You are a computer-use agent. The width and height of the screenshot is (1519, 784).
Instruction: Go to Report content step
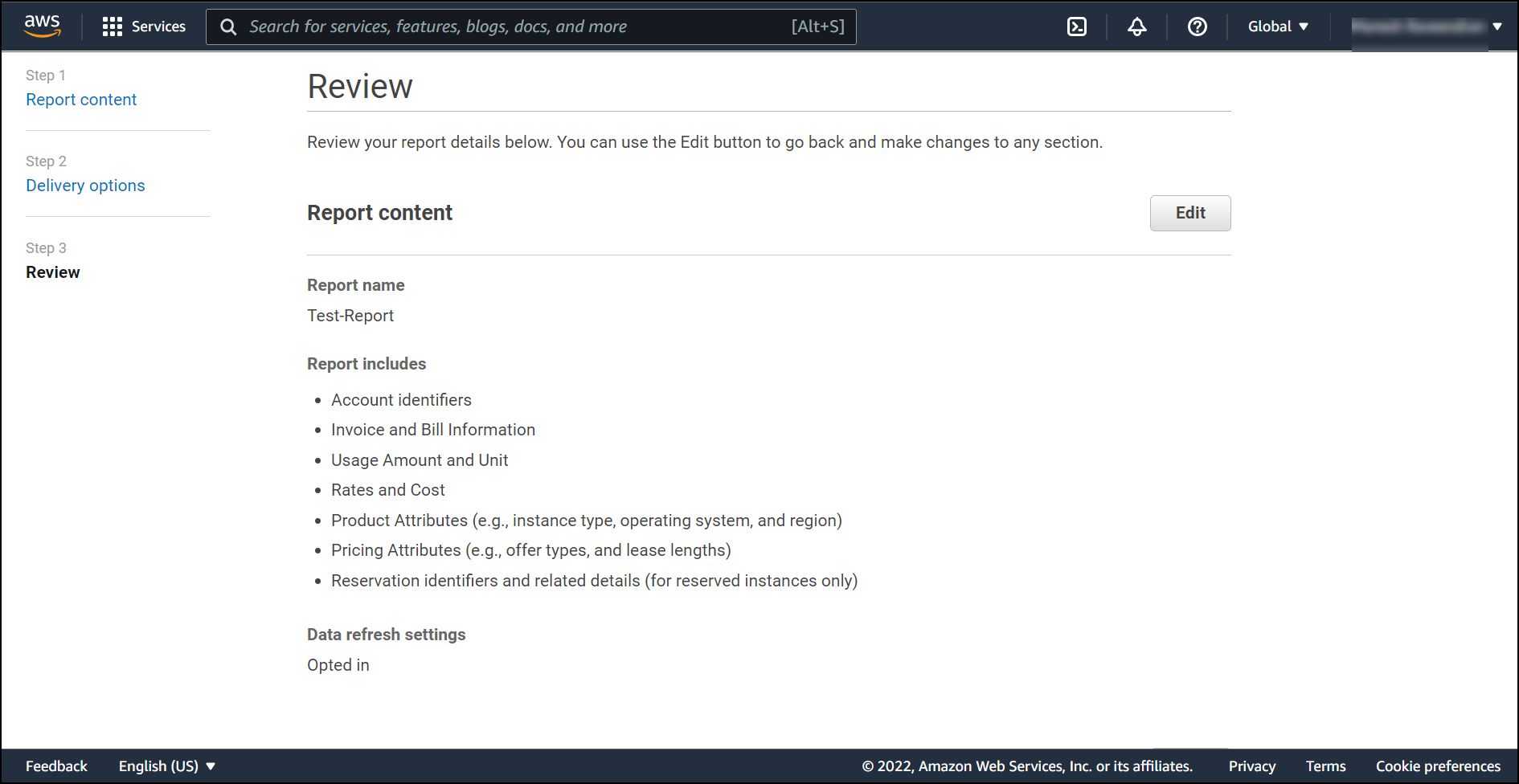tap(81, 100)
